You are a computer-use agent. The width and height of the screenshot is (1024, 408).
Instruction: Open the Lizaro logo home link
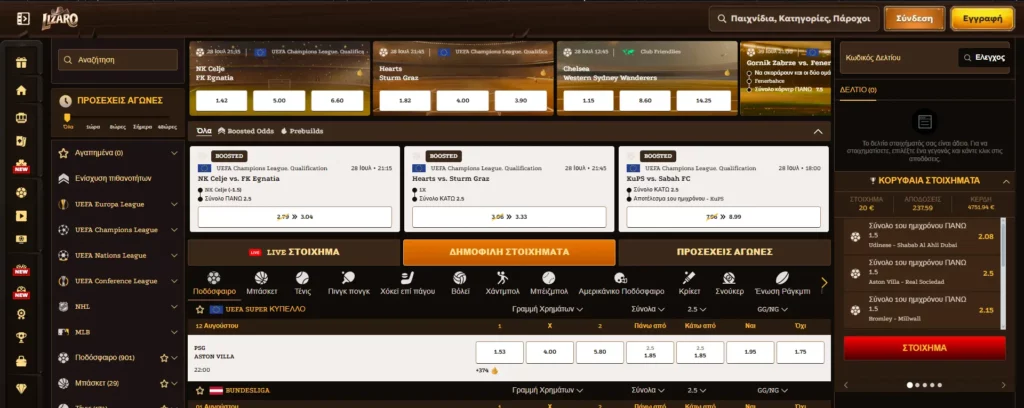point(60,19)
